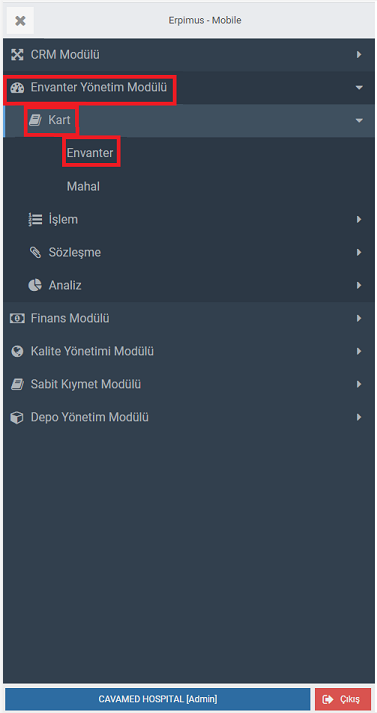Click the Sözleşme paperclip icon

point(35,253)
